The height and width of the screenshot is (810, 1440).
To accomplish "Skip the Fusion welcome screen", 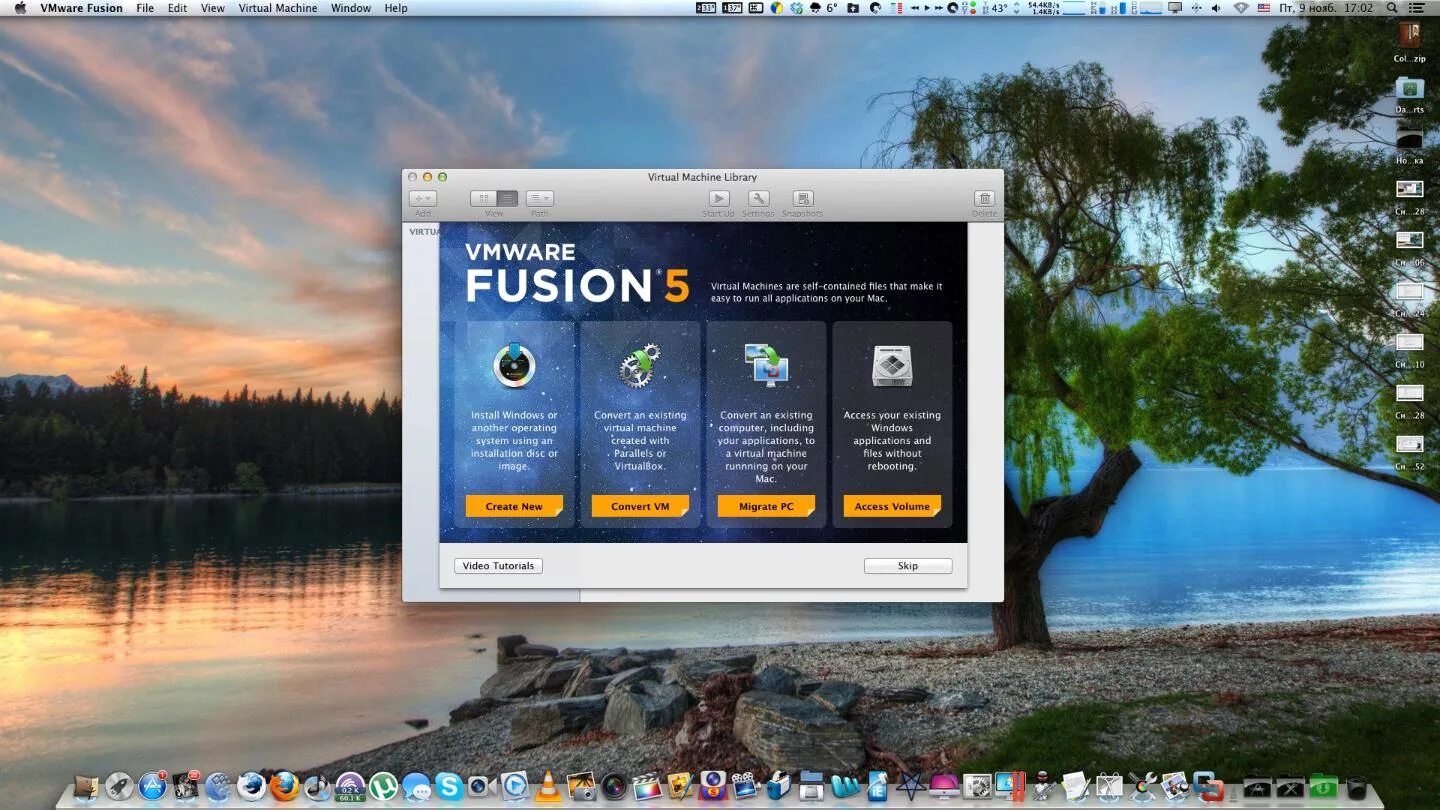I will [908, 566].
